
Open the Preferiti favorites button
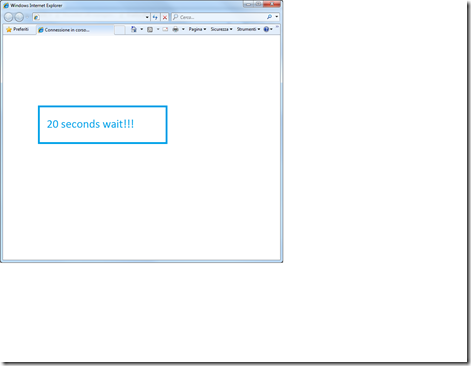pos(18,29)
